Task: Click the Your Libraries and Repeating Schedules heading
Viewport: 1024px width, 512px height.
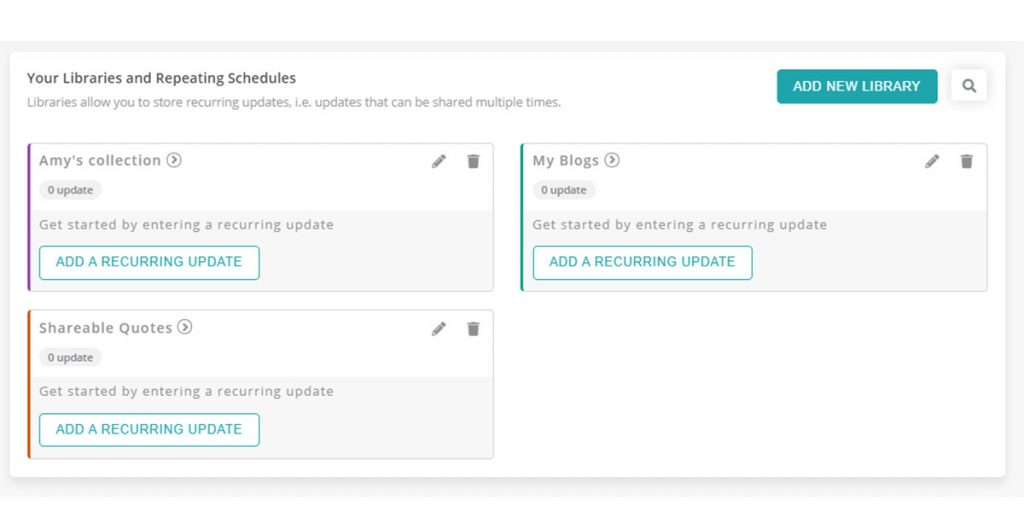Action: (161, 78)
